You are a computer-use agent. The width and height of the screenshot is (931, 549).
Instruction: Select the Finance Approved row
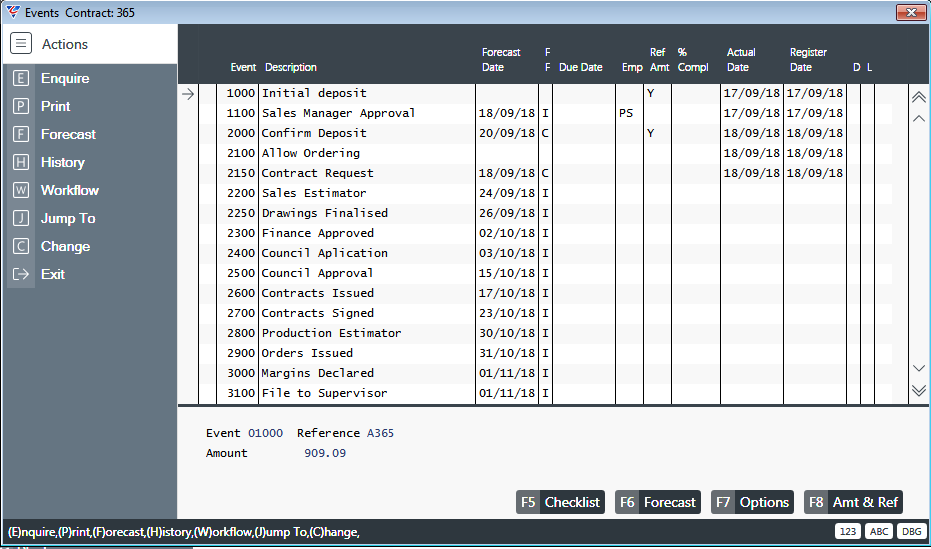pyautogui.click(x=544, y=233)
